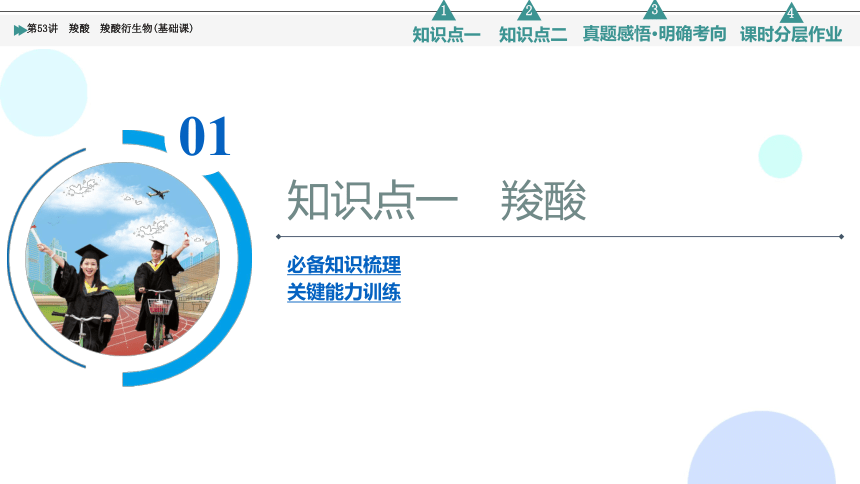Image resolution: width=860 pixels, height=484 pixels.
Task: Select the header text 第53讲 羧酸 羧酸衍生物(基础课)
Action: 110,29
